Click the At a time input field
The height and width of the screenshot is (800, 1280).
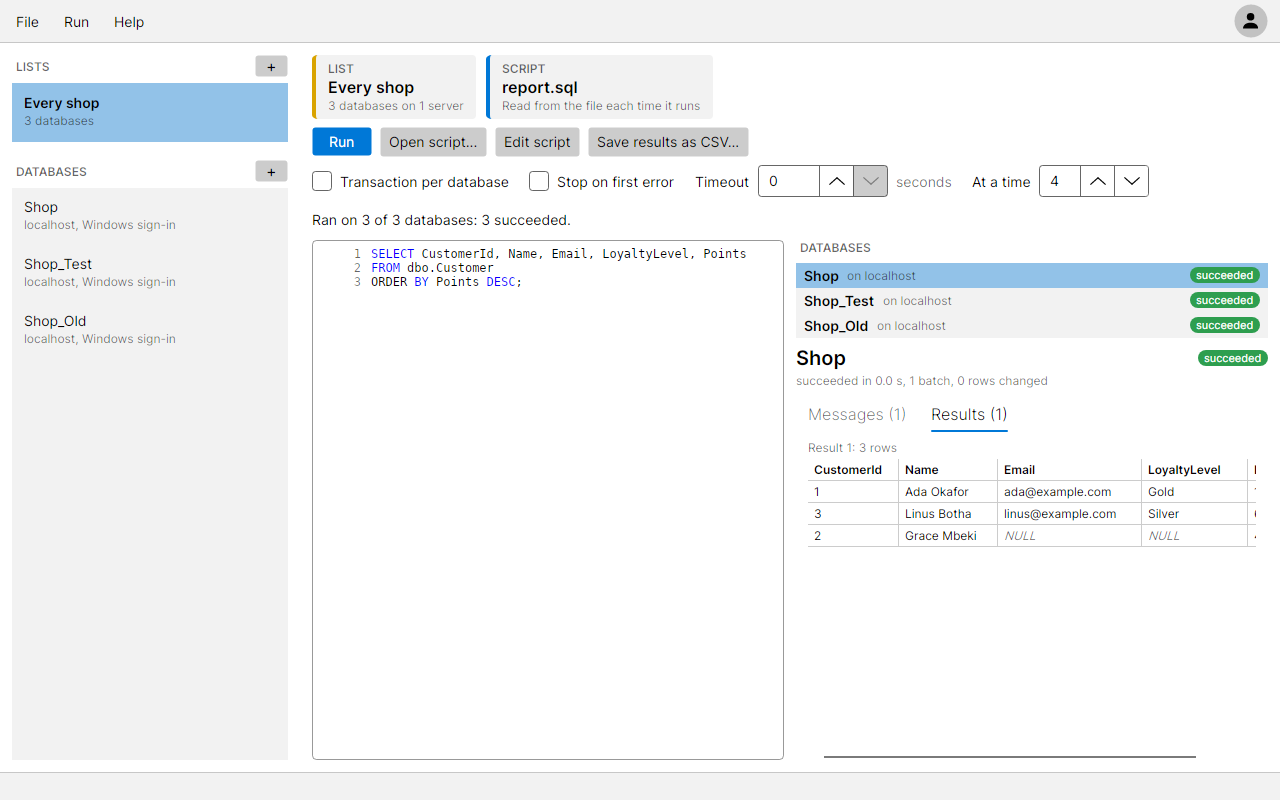pyautogui.click(x=1060, y=182)
